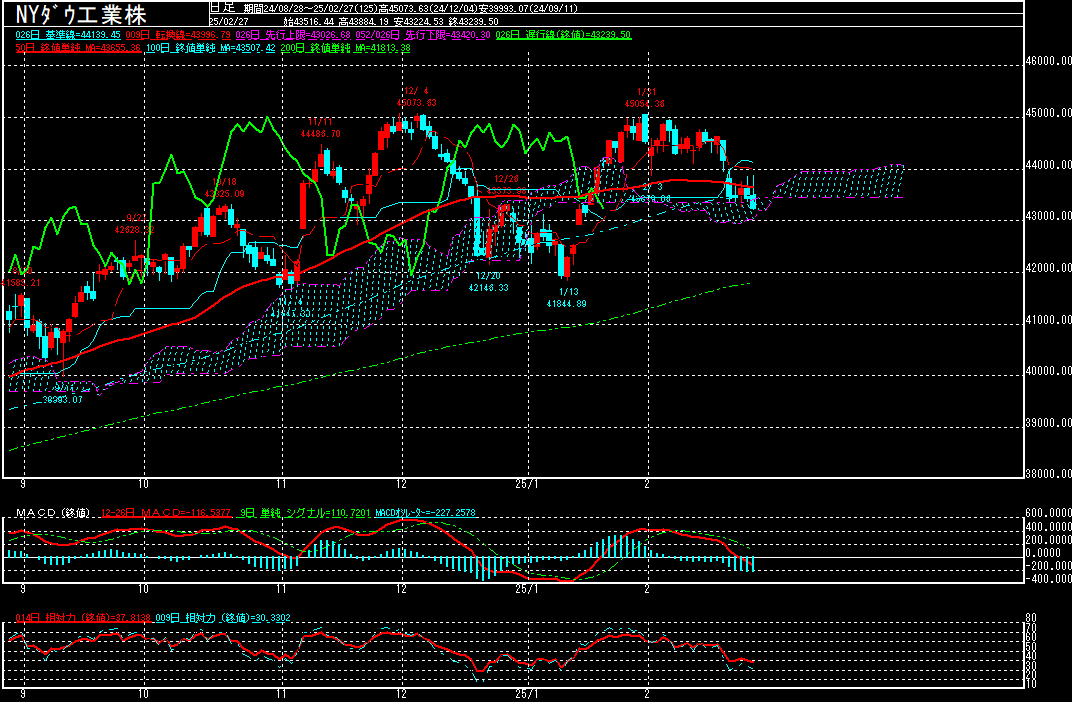1076x702 pixels.
Task: Click the 終43239.50 closing value in header
Action: point(473,22)
